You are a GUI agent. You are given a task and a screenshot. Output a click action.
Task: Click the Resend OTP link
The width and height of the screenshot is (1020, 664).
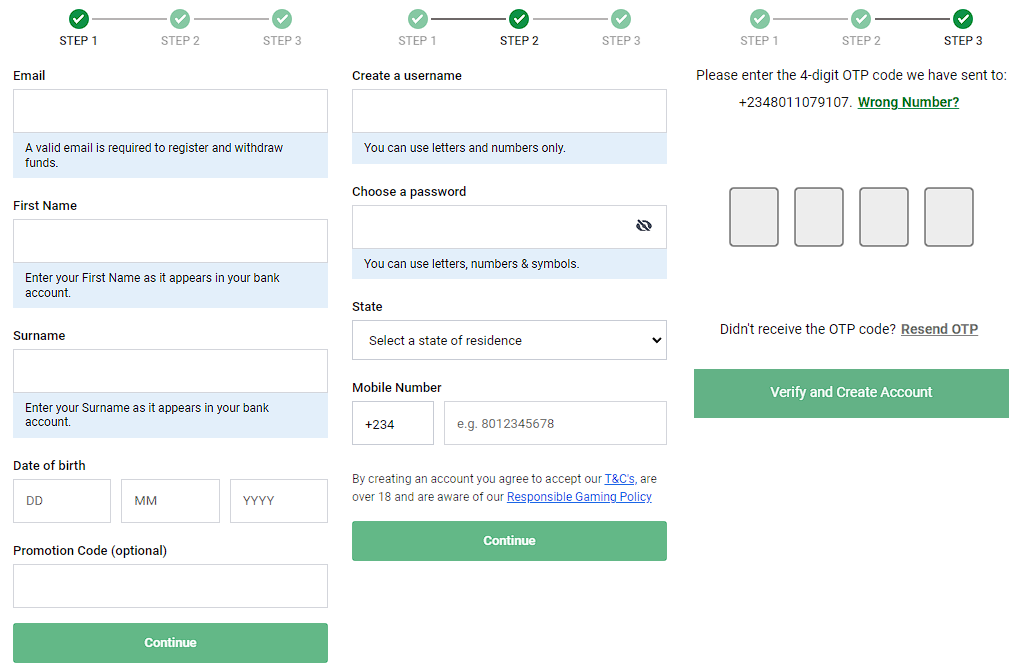(939, 328)
